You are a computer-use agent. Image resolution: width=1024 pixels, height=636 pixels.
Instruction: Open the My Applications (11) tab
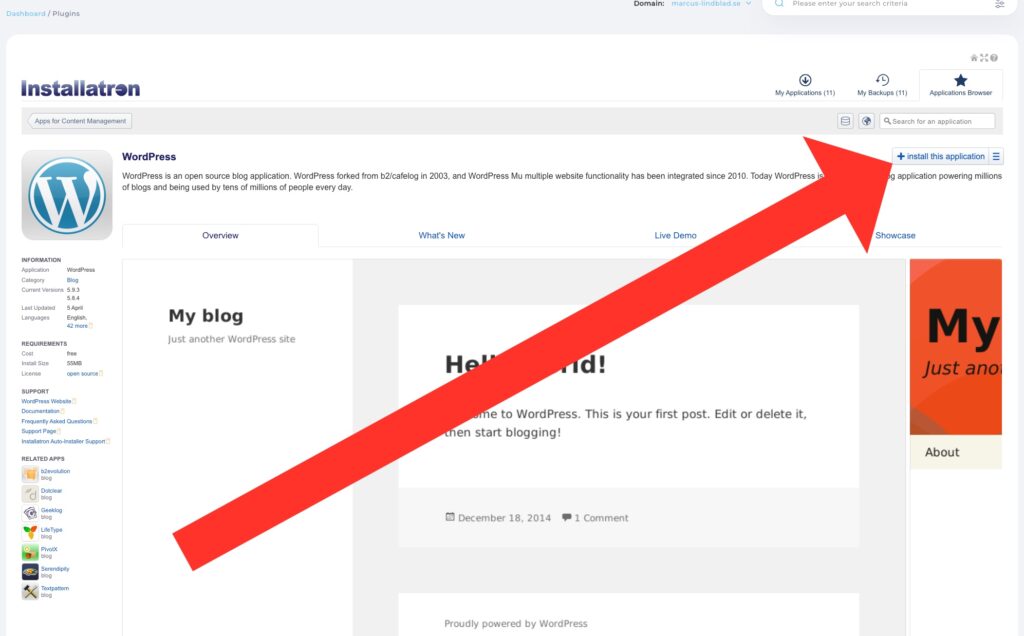tap(805, 86)
